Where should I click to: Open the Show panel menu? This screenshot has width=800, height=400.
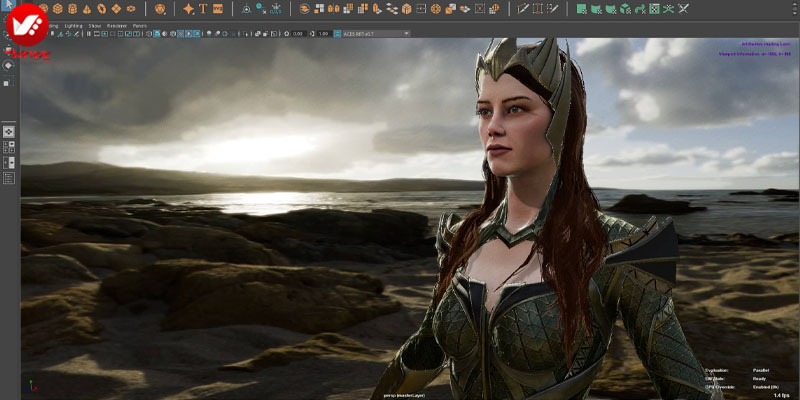click(94, 26)
